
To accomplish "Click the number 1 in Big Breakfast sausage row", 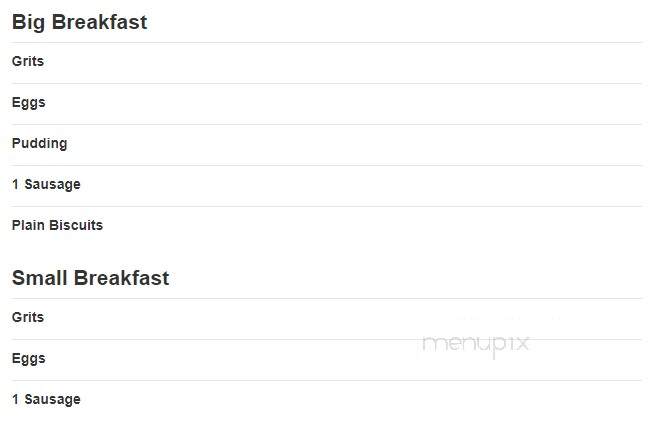I will tap(15, 184).
